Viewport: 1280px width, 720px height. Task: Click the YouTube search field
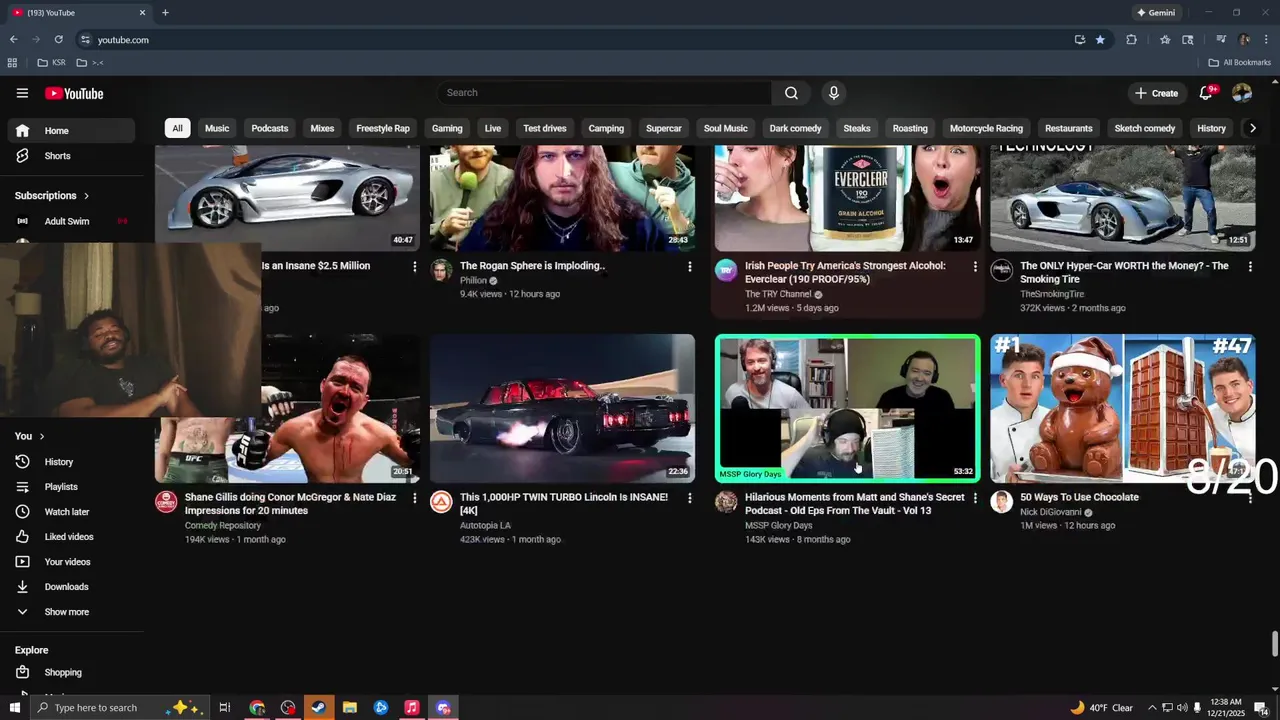tap(604, 93)
